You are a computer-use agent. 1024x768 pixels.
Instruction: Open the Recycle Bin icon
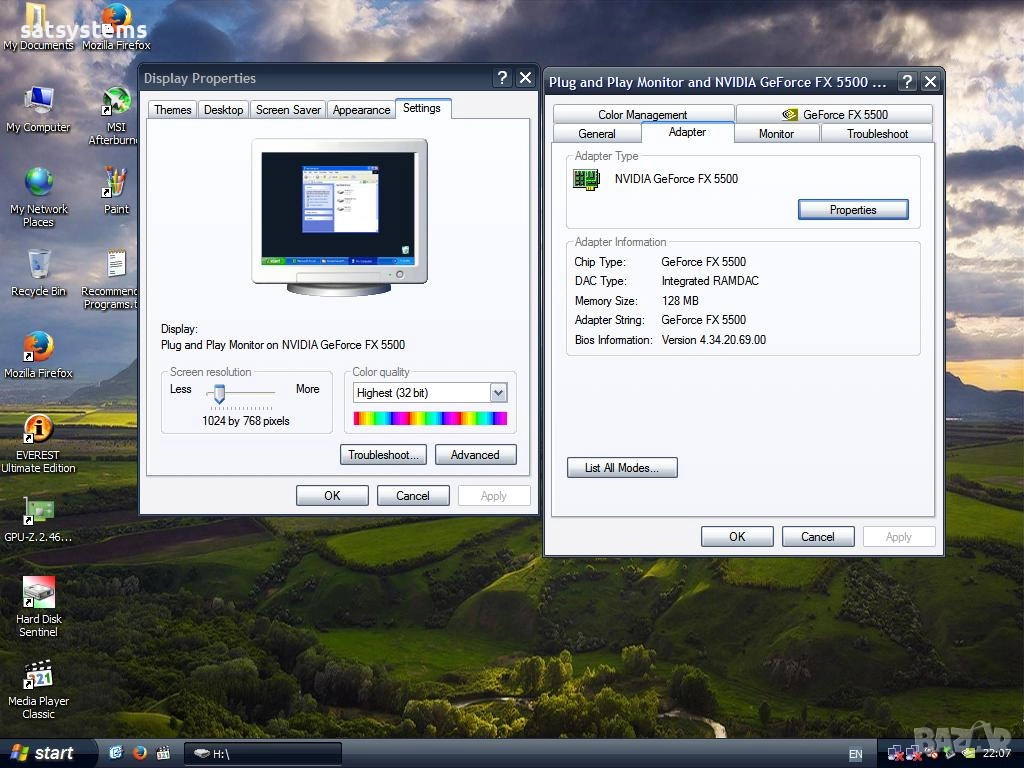tap(38, 267)
